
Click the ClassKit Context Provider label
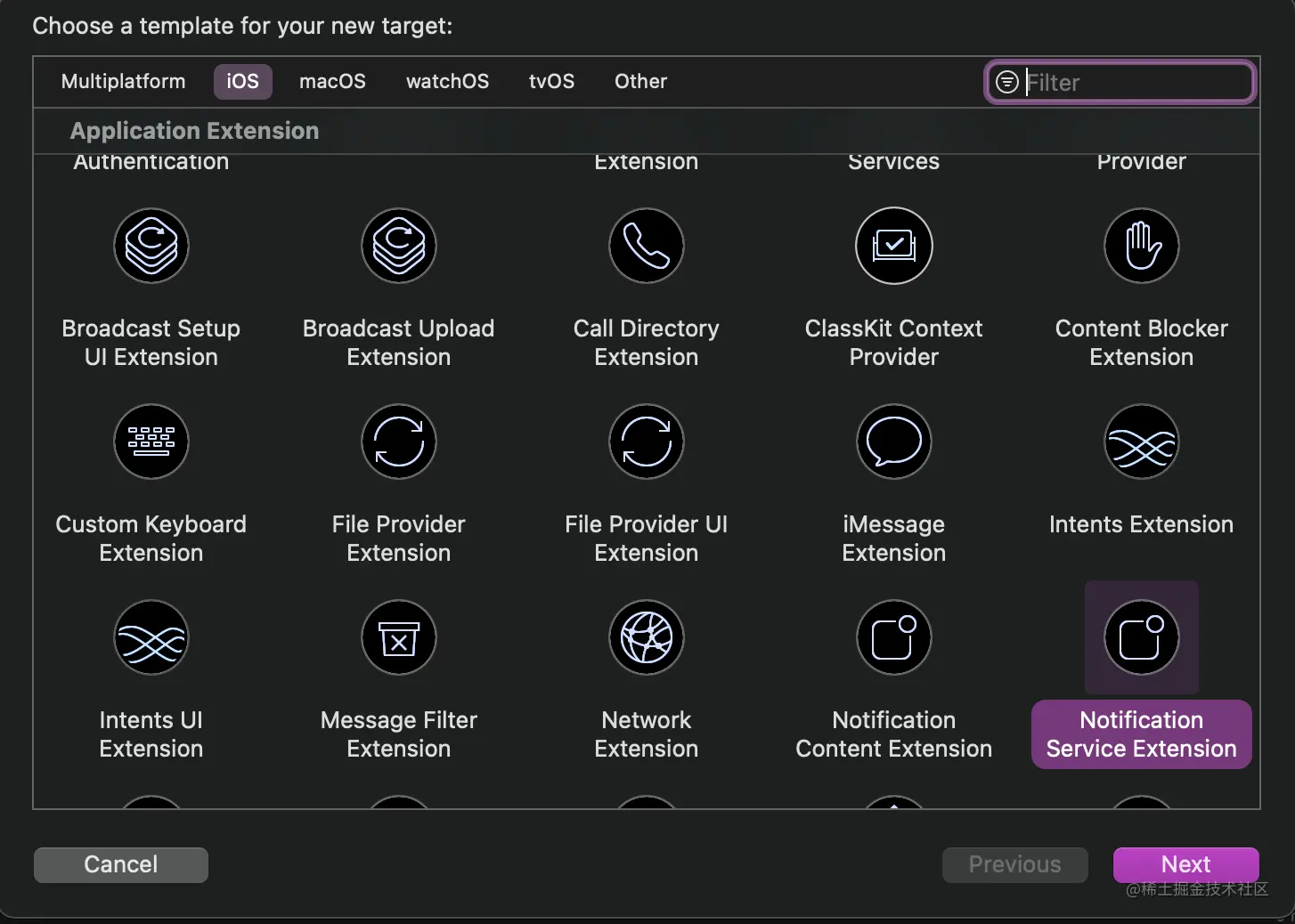point(894,343)
